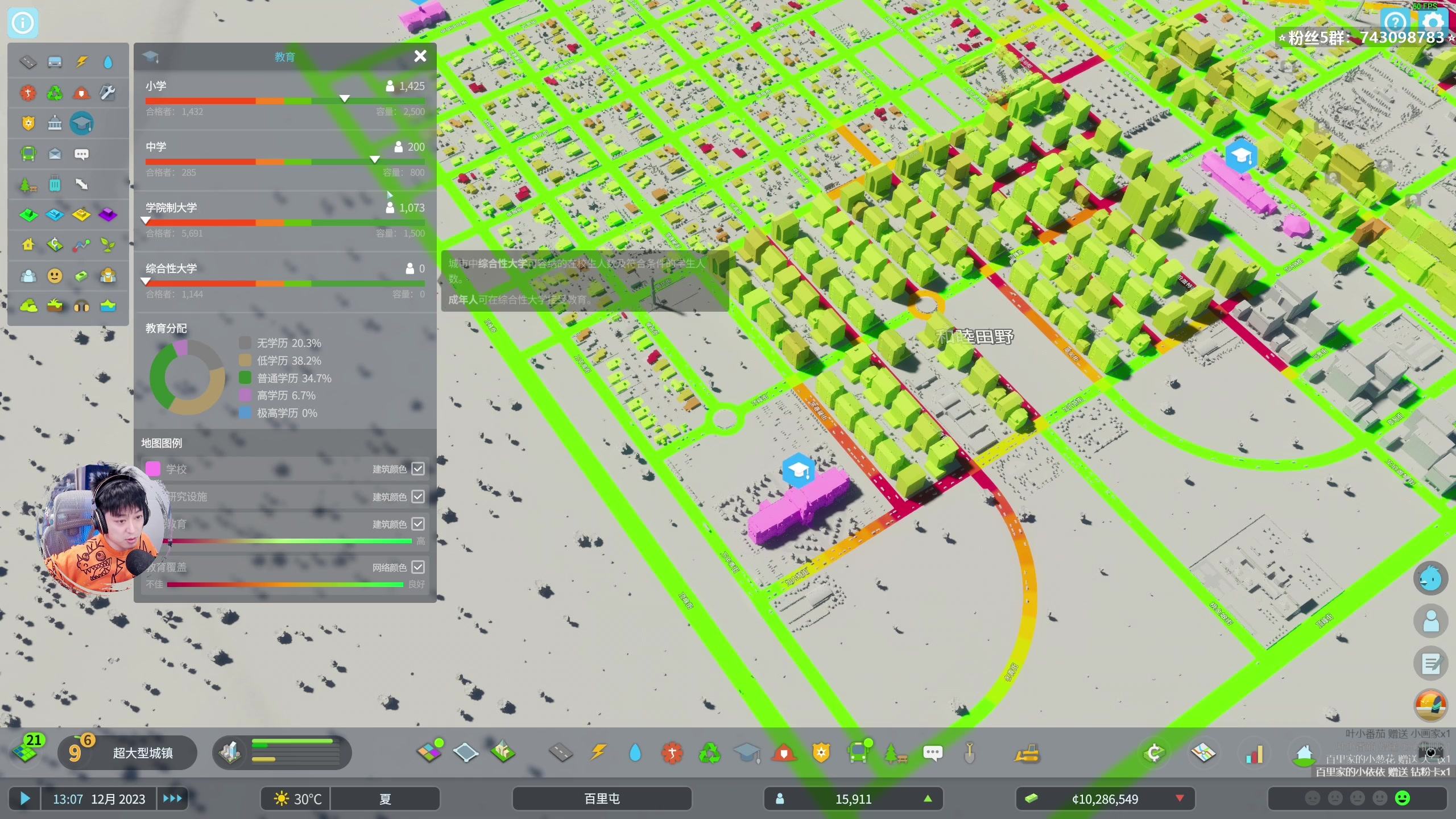Open the map tiles button showing 21
Viewport: 1456px width, 819px height.
[x=26, y=750]
